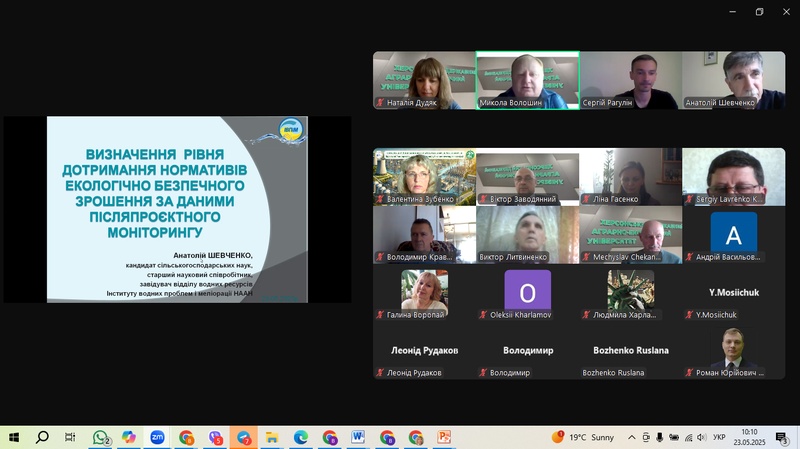Switch to PowerPoint in the taskbar
Screen dimensions: 800x449
tap(444, 437)
